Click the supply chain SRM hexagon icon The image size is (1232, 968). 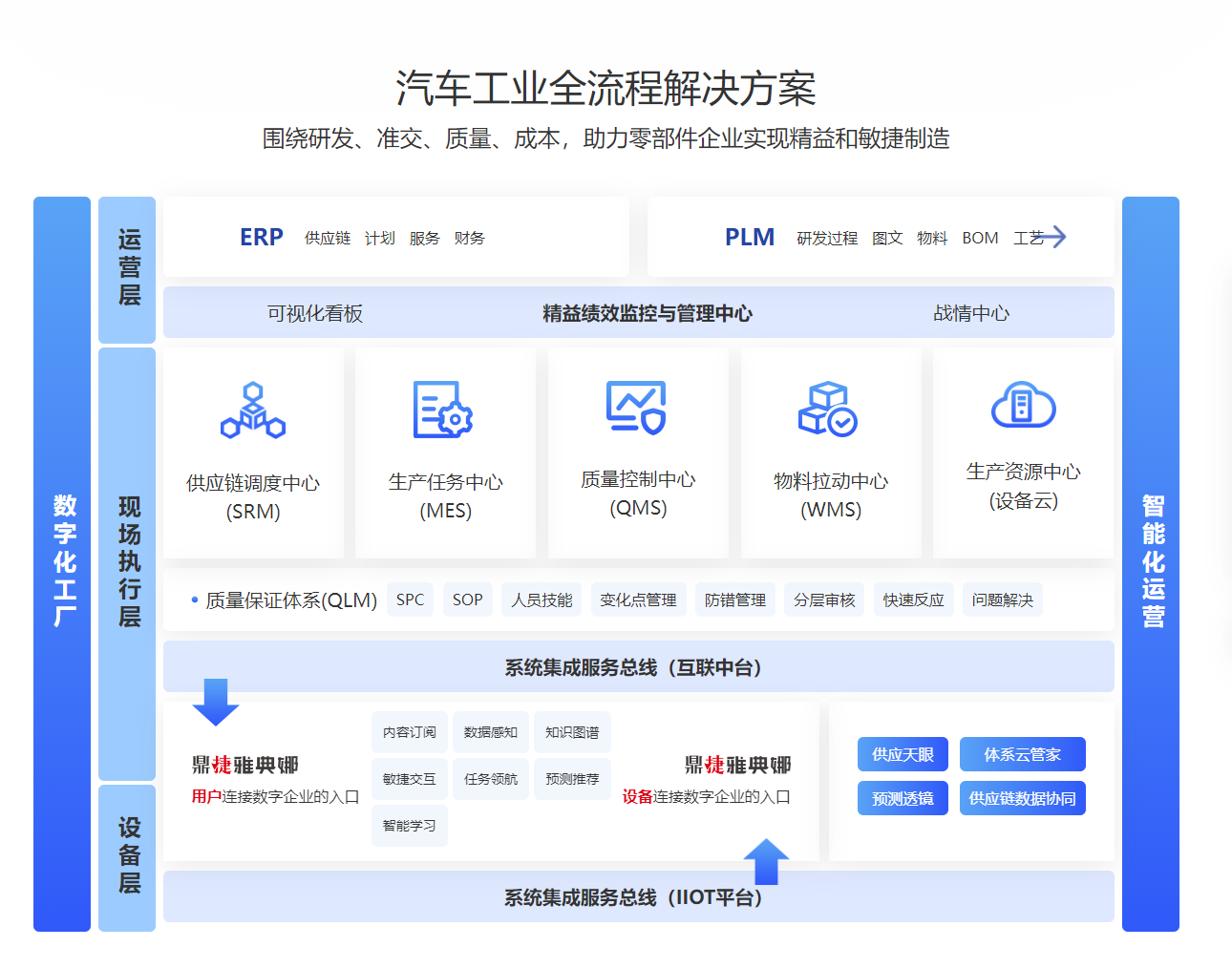pyautogui.click(x=253, y=410)
